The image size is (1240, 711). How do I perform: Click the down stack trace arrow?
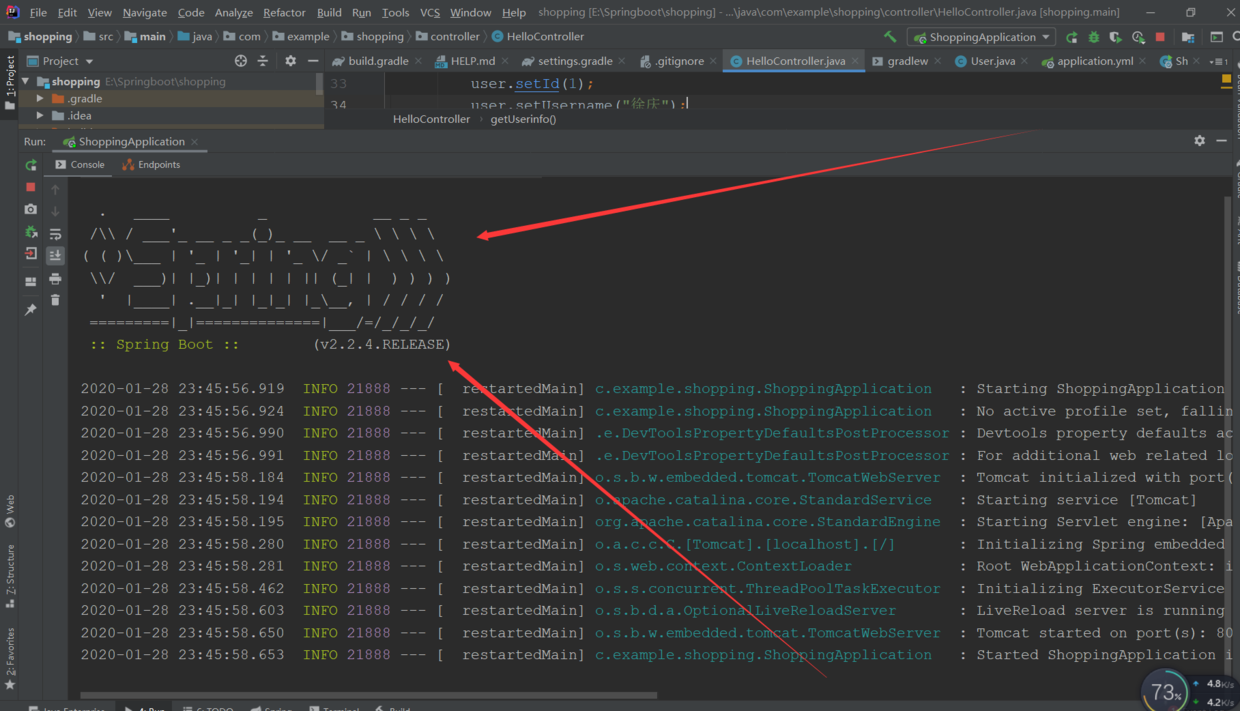[55, 211]
